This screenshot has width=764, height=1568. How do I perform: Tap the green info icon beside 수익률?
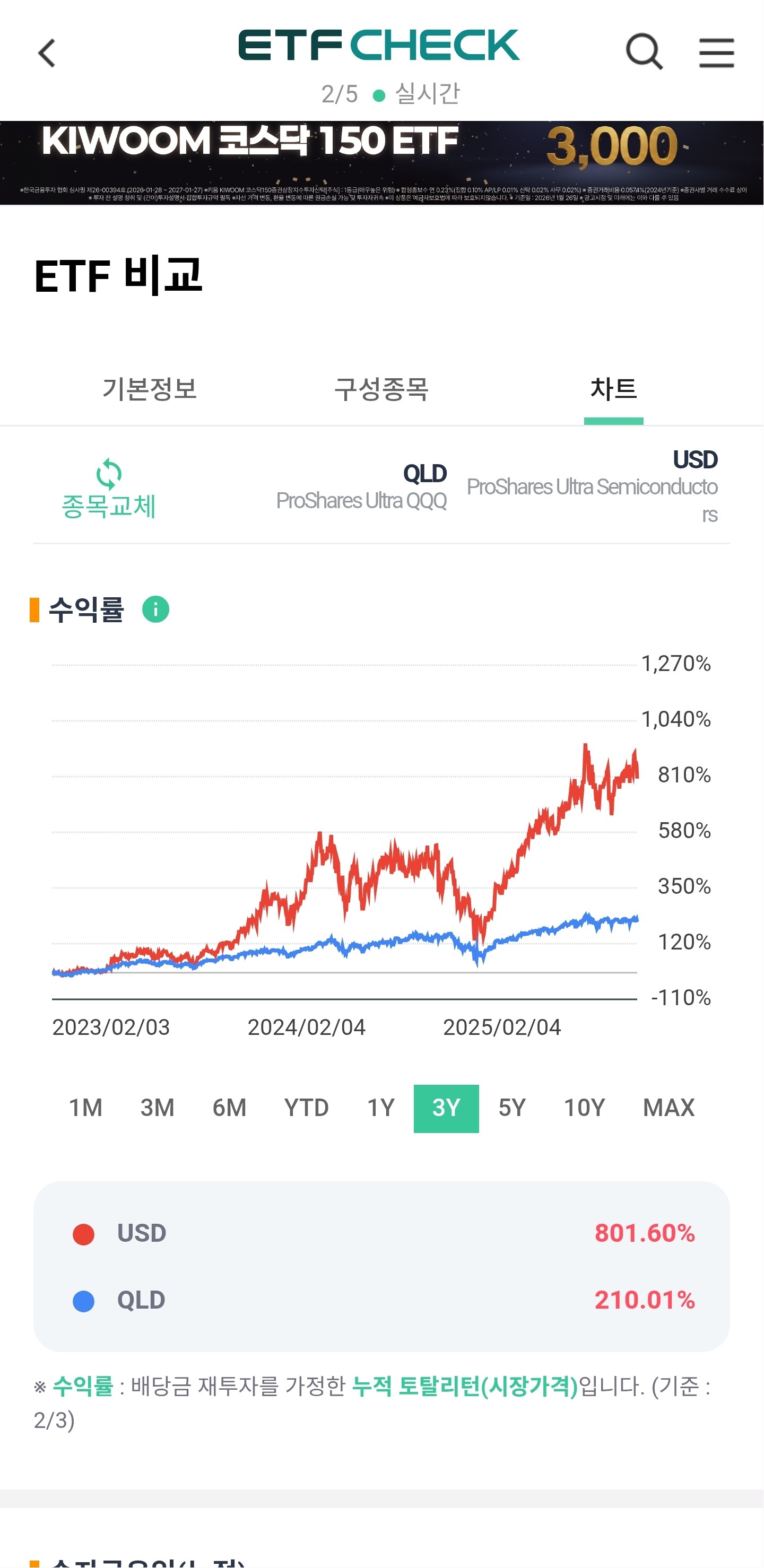155,609
